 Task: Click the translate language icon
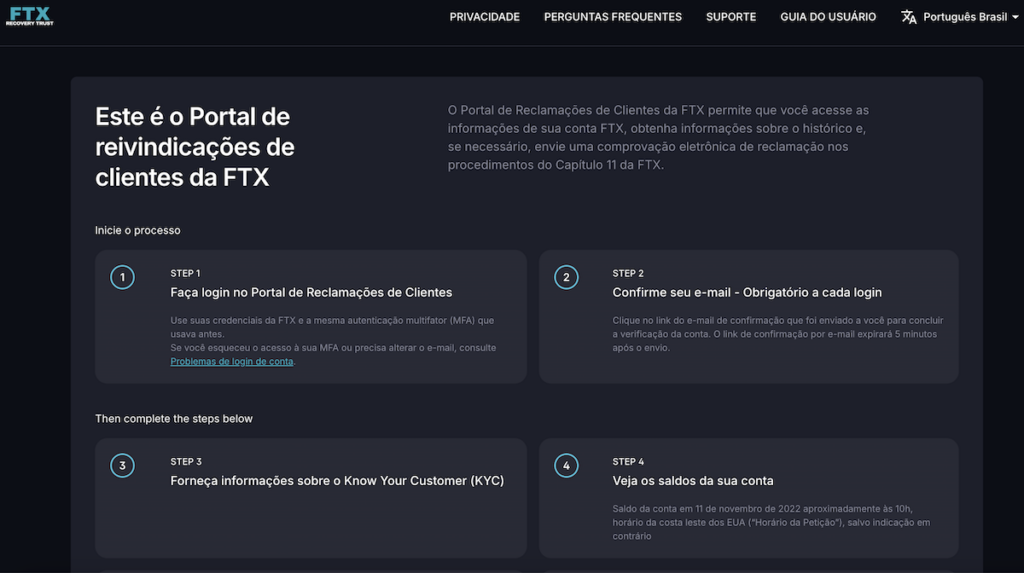point(908,17)
